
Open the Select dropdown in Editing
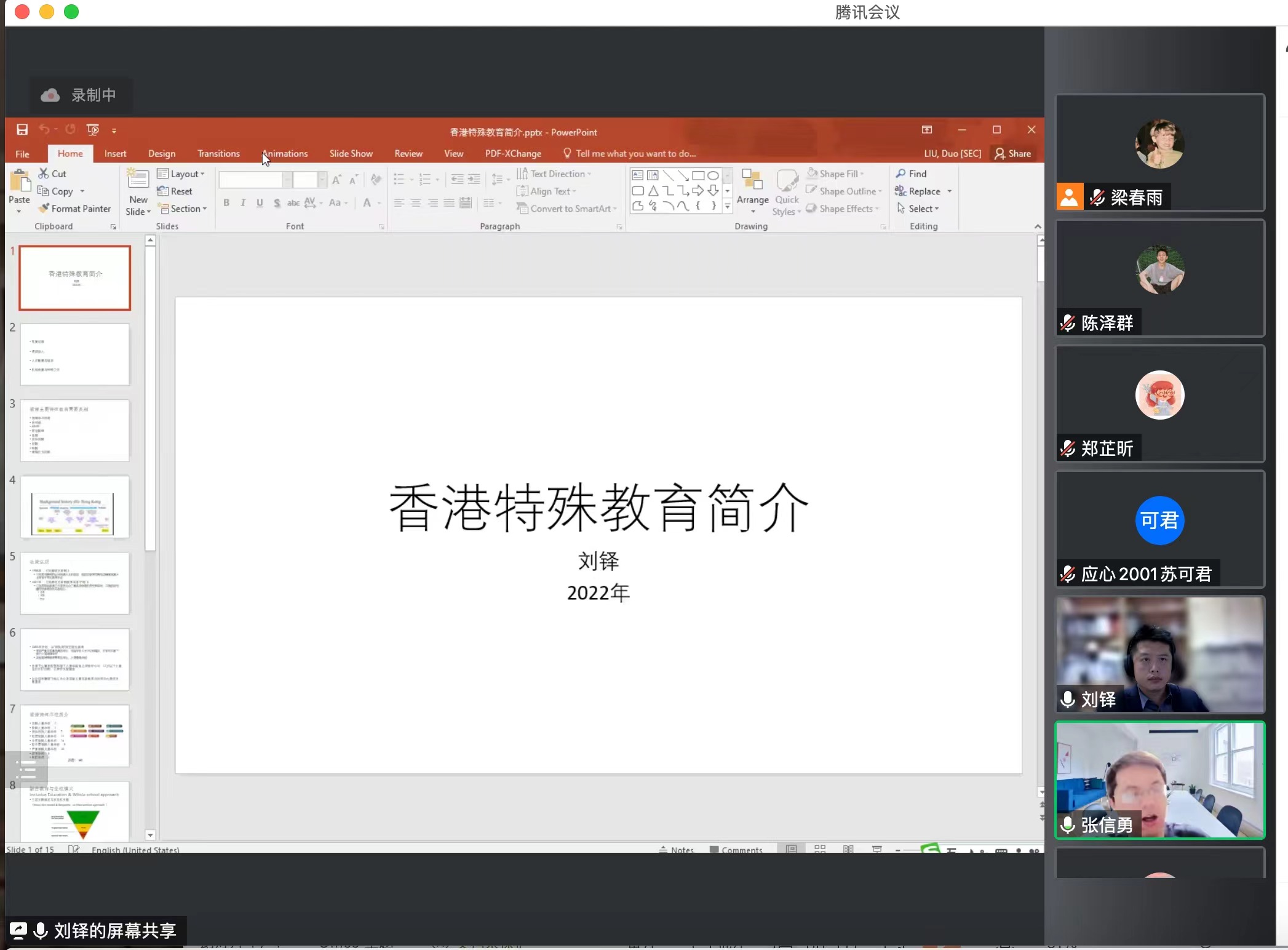coord(923,209)
